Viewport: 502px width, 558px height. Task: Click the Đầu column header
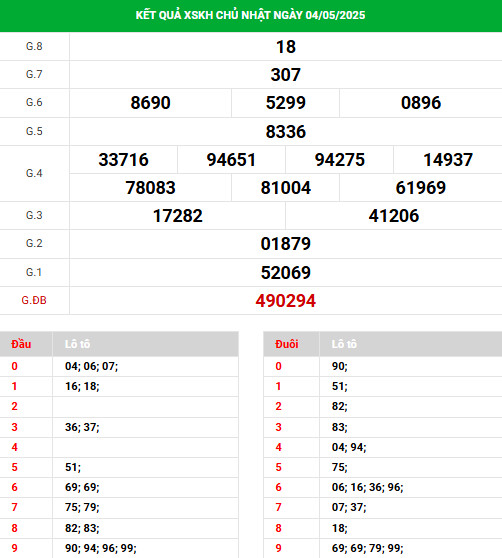pos(21,344)
